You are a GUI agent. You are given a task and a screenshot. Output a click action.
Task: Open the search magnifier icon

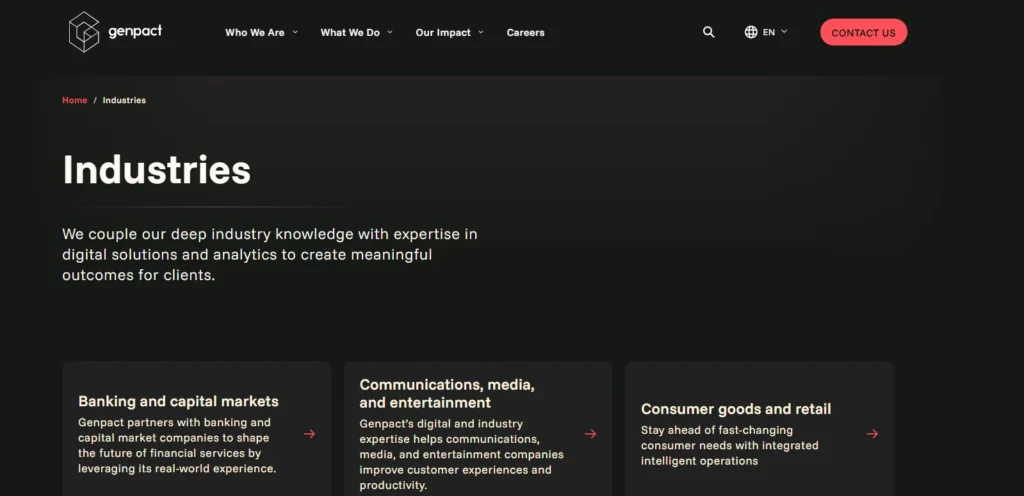(x=709, y=32)
